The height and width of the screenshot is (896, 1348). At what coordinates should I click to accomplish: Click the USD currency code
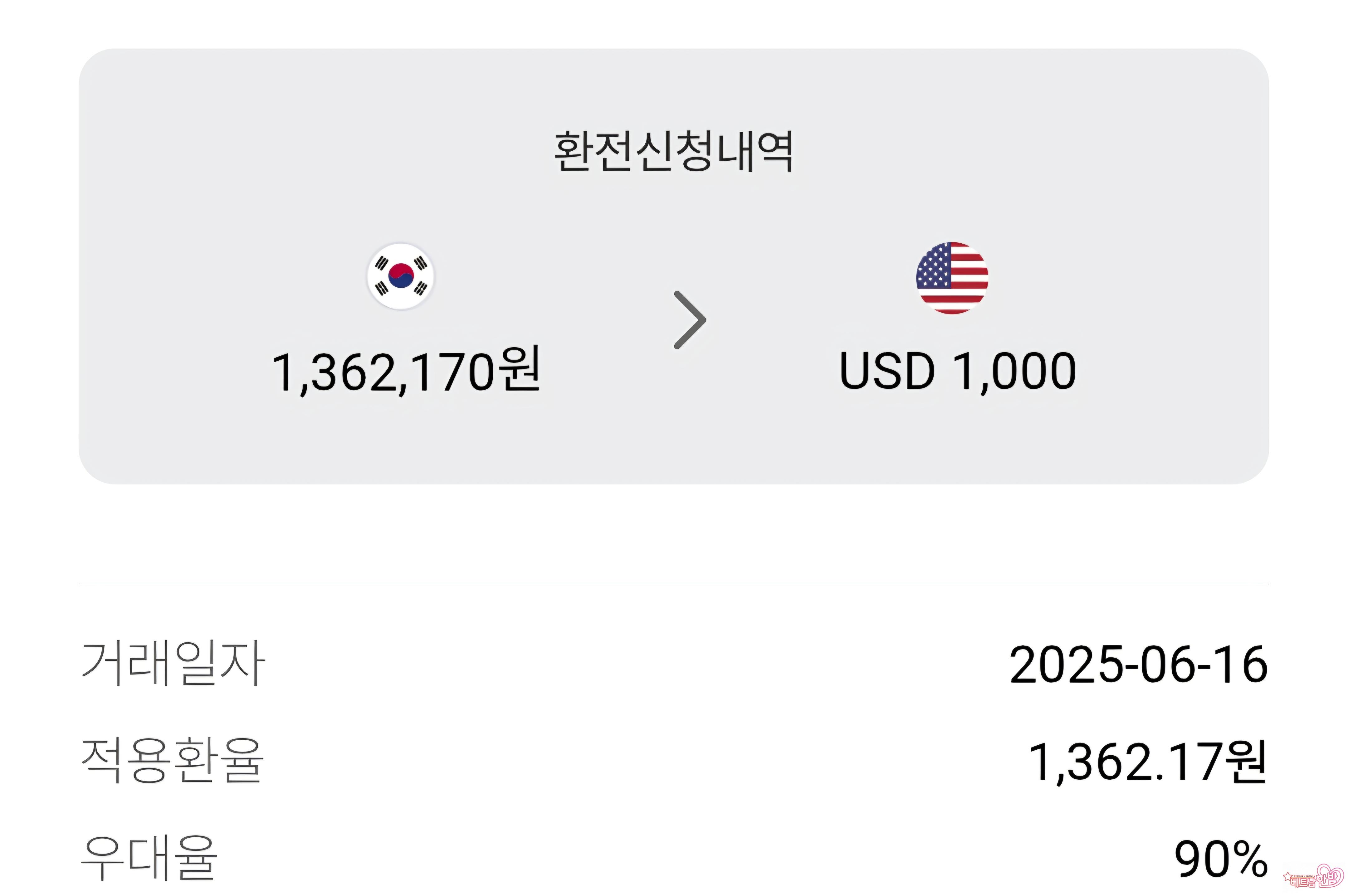coord(886,372)
